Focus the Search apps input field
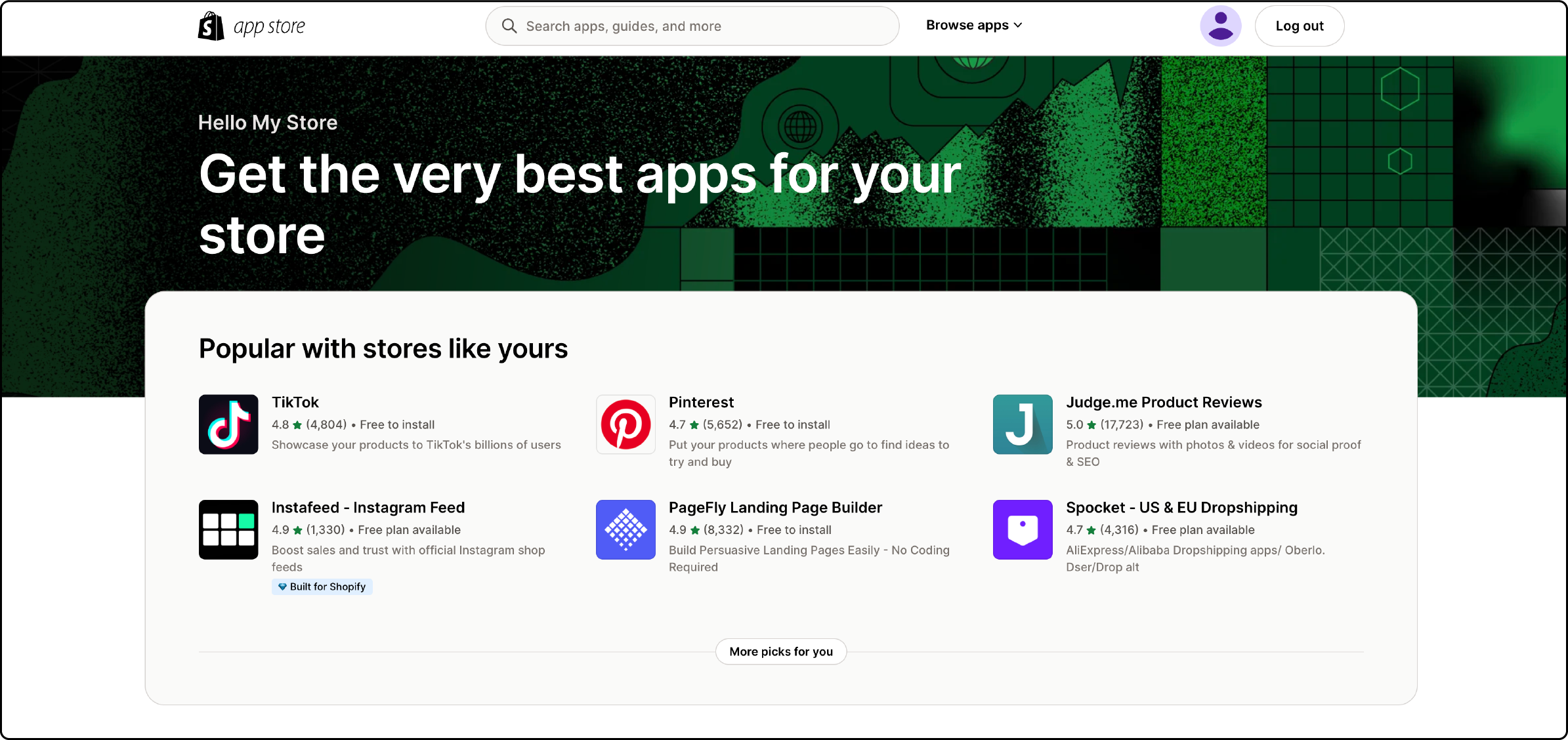 point(692,26)
